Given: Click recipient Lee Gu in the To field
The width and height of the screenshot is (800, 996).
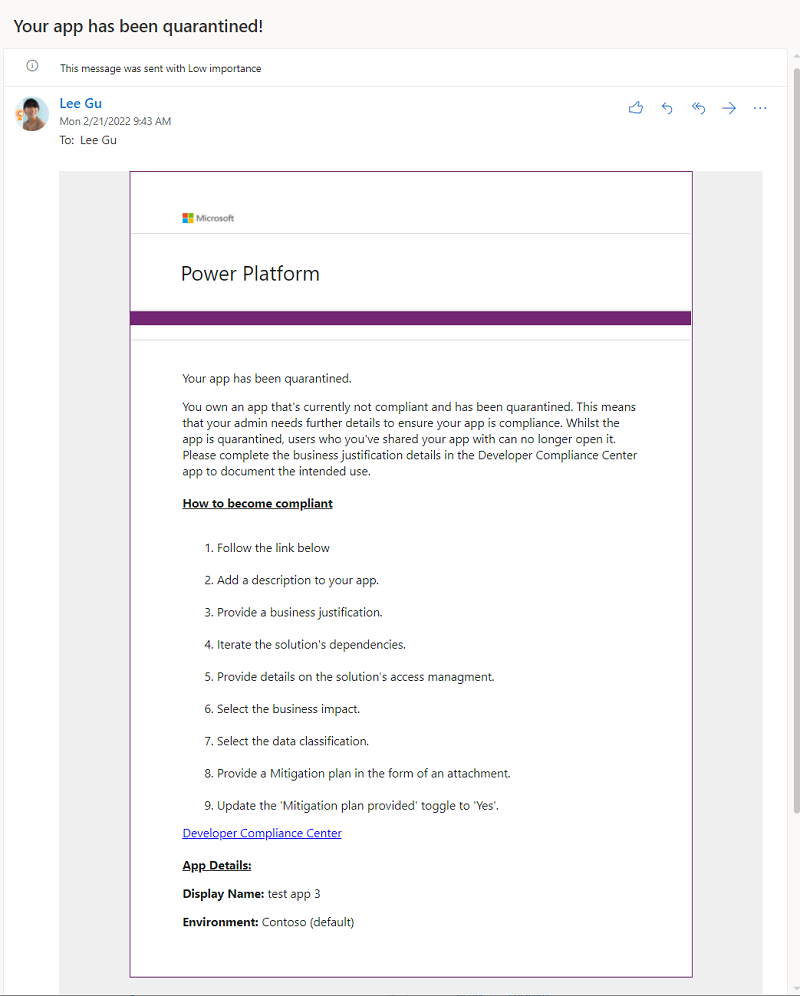Looking at the screenshot, I should tap(98, 140).
